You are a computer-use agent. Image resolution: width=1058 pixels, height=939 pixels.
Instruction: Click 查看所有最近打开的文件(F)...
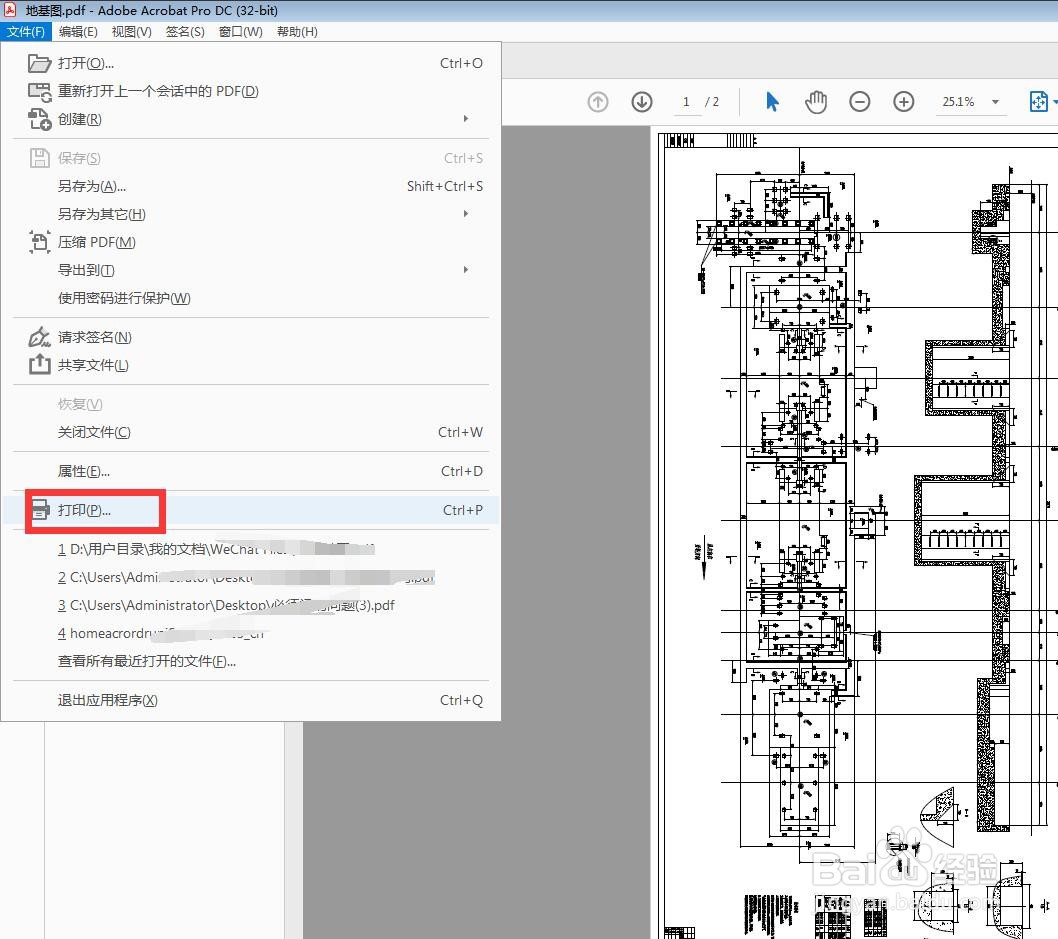point(250,661)
